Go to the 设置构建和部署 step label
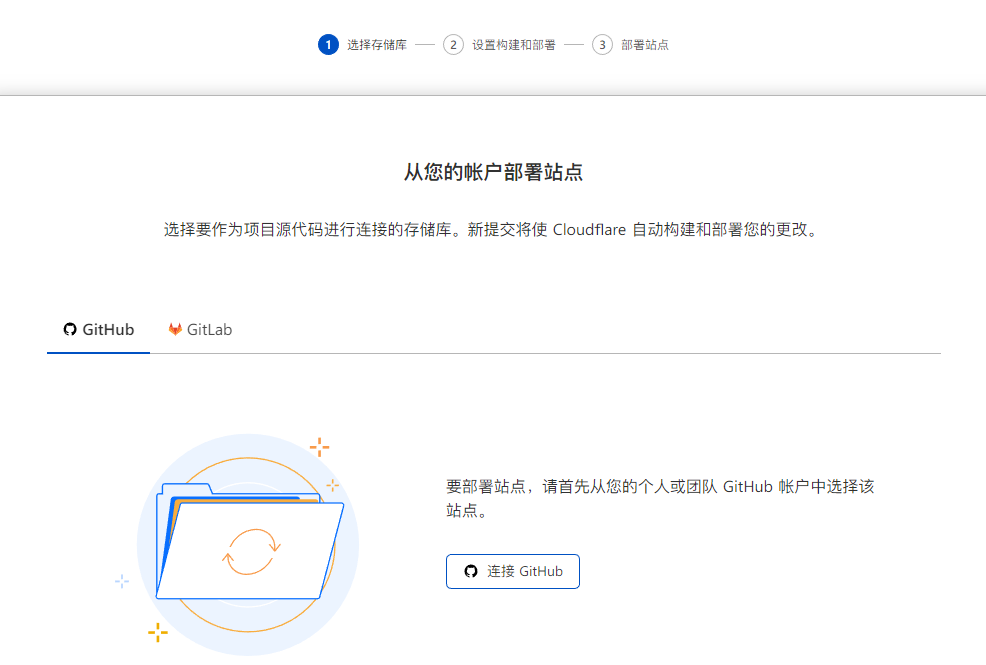This screenshot has width=986, height=665. coord(513,45)
